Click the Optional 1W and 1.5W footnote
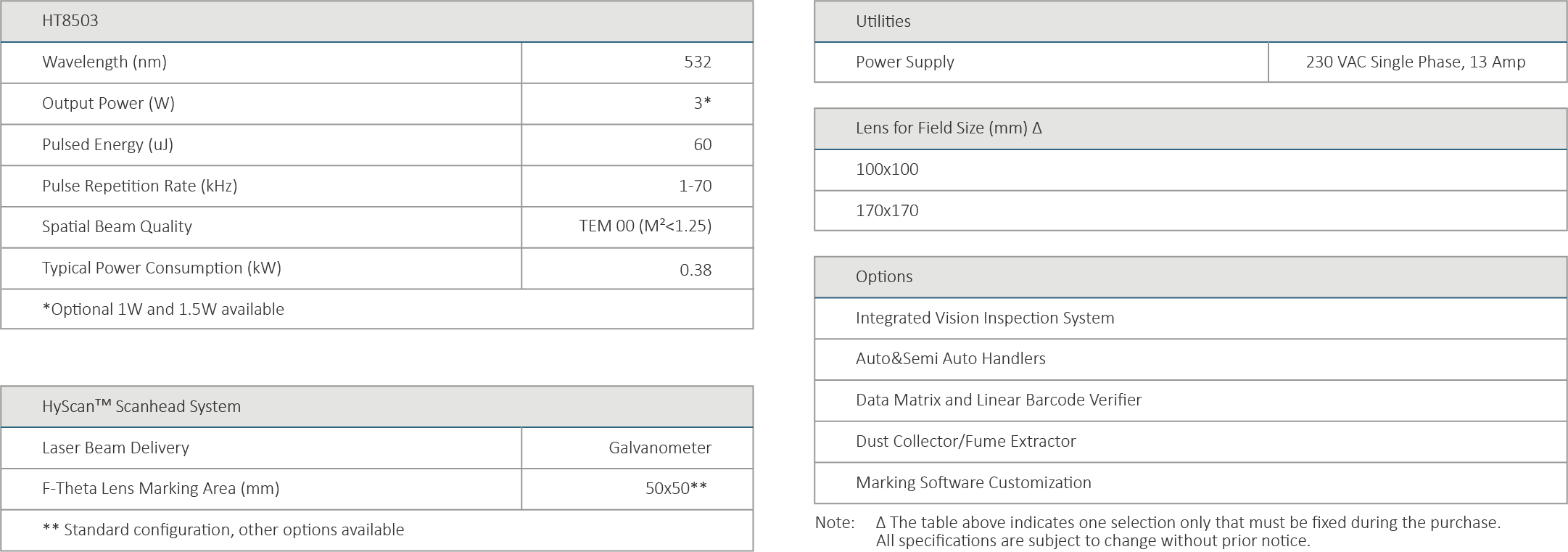 163,310
